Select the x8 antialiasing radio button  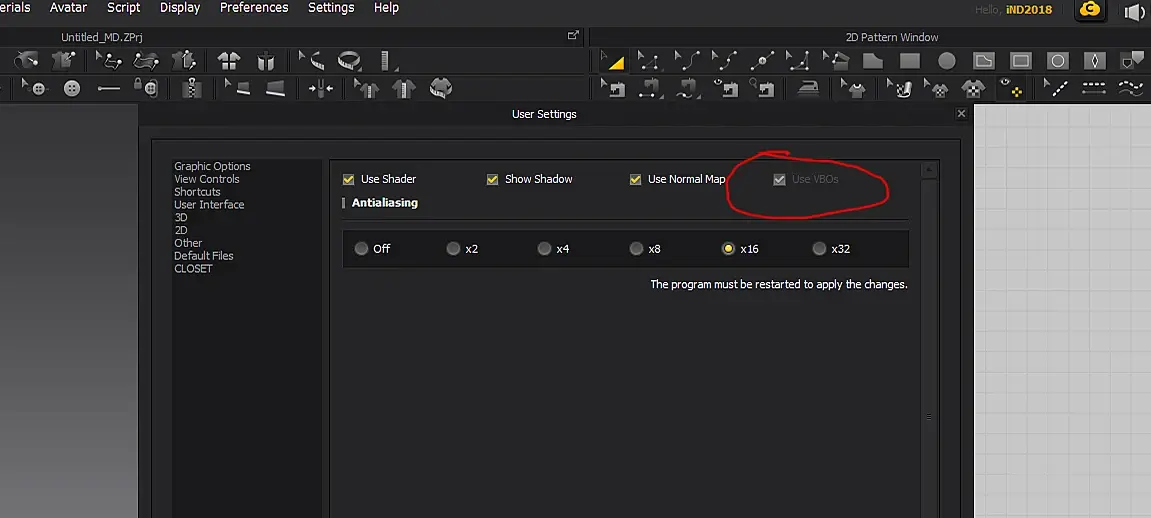coord(636,249)
